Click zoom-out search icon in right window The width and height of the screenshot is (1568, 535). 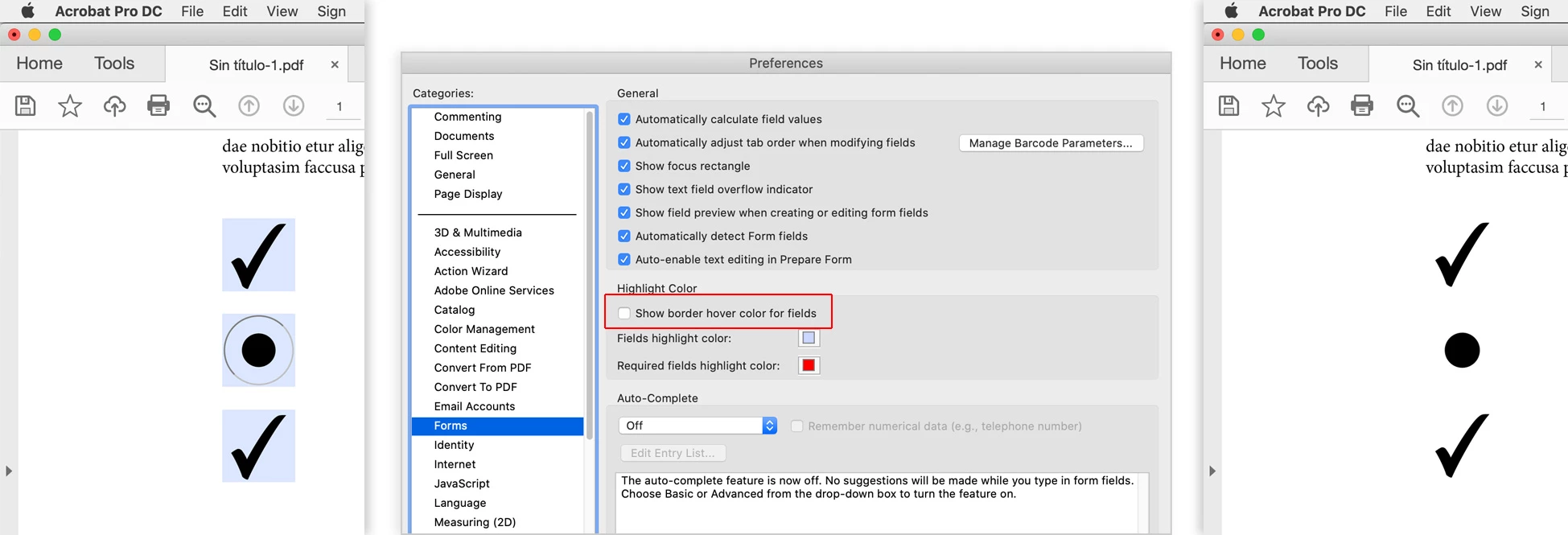coord(1408,106)
